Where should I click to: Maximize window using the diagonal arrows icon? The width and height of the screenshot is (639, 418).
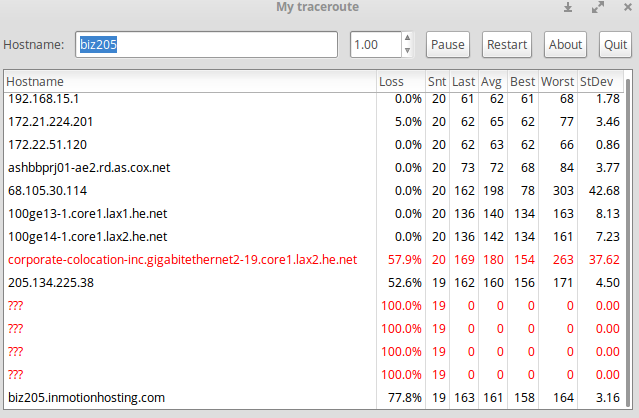597,8
